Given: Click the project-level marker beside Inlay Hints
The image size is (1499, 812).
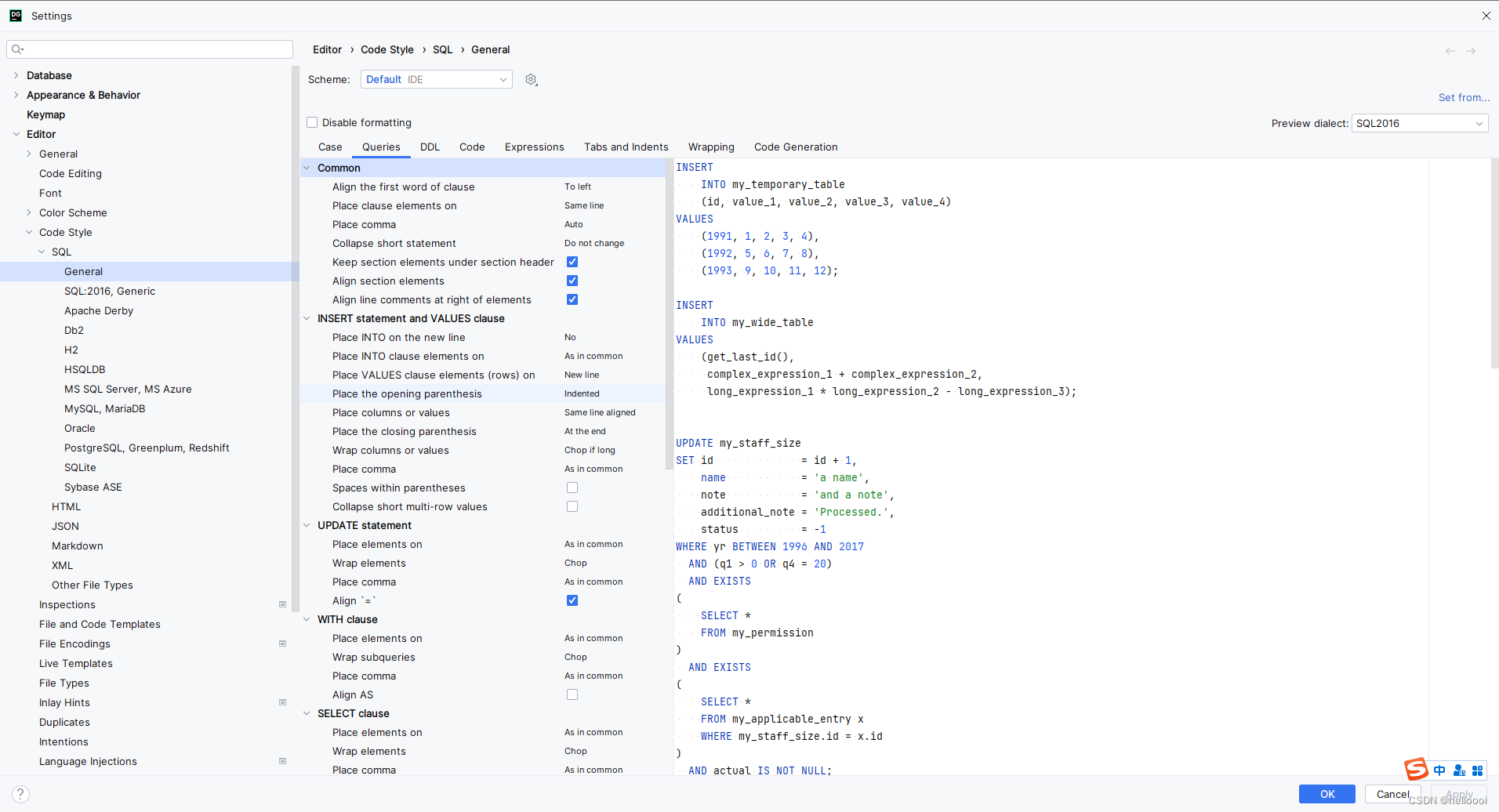Looking at the screenshot, I should click(282, 702).
